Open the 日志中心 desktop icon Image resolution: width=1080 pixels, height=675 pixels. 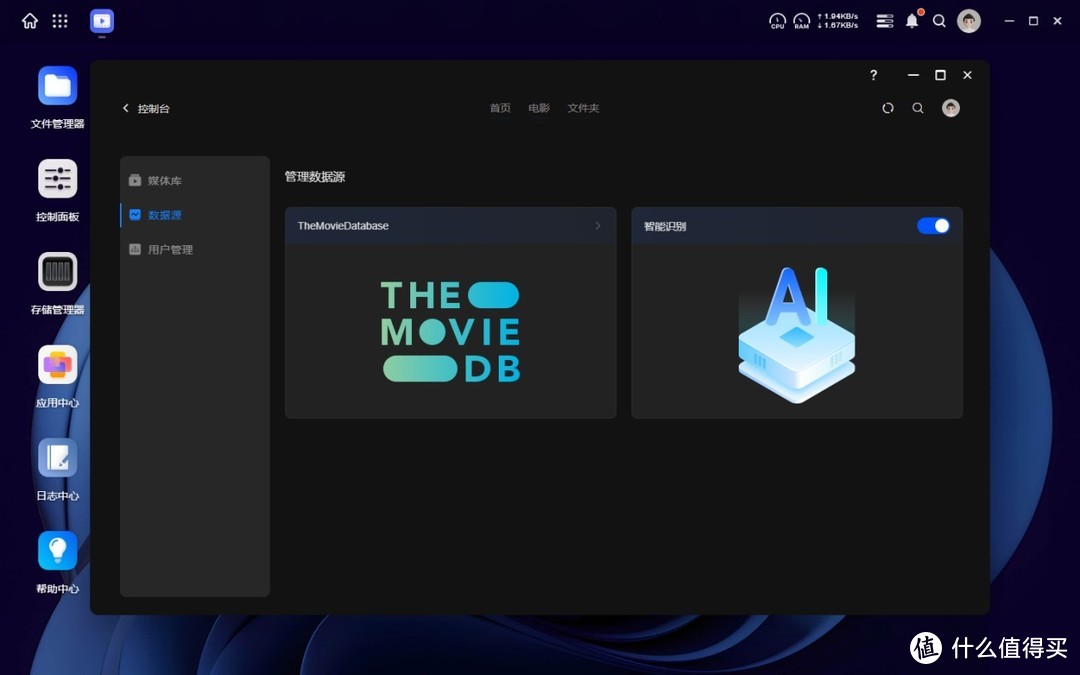[57, 458]
